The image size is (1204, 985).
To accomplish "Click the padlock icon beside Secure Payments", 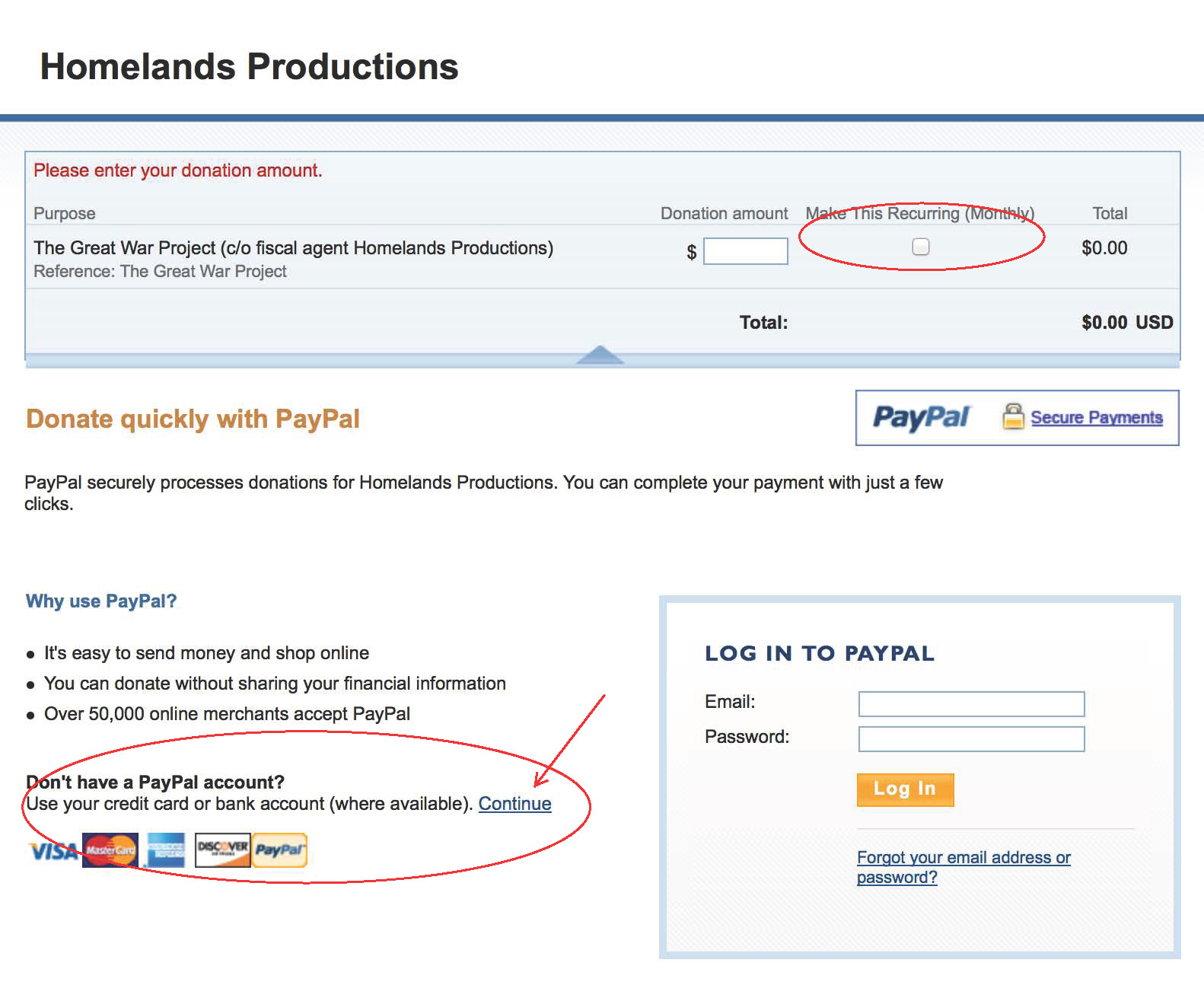I will tap(1013, 416).
